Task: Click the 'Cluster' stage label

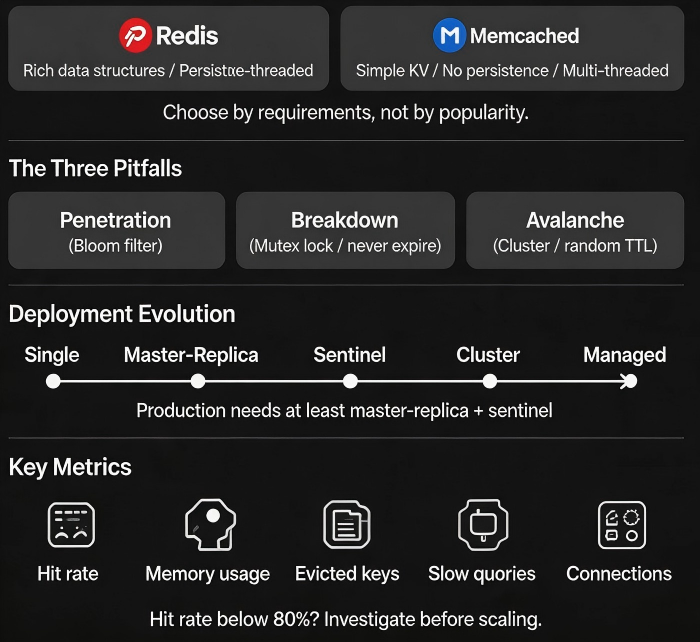Action: [488, 355]
